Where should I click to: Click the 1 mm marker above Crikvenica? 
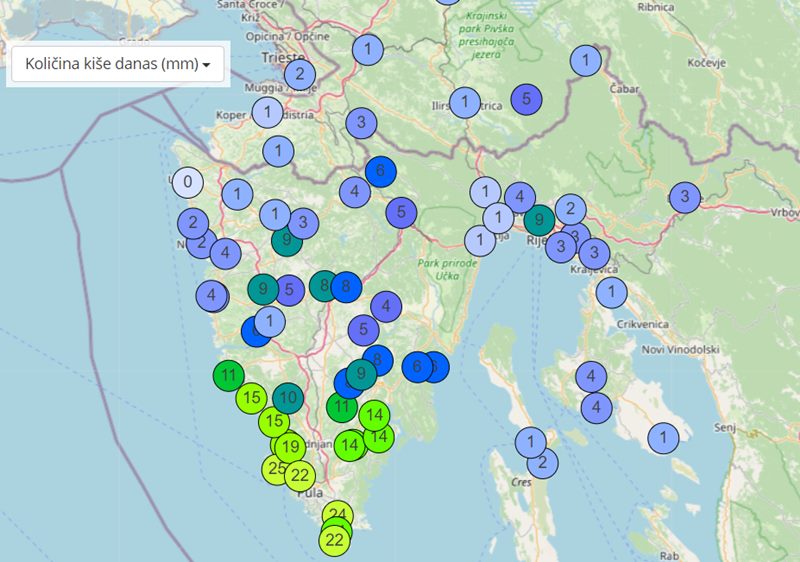[x=611, y=293]
